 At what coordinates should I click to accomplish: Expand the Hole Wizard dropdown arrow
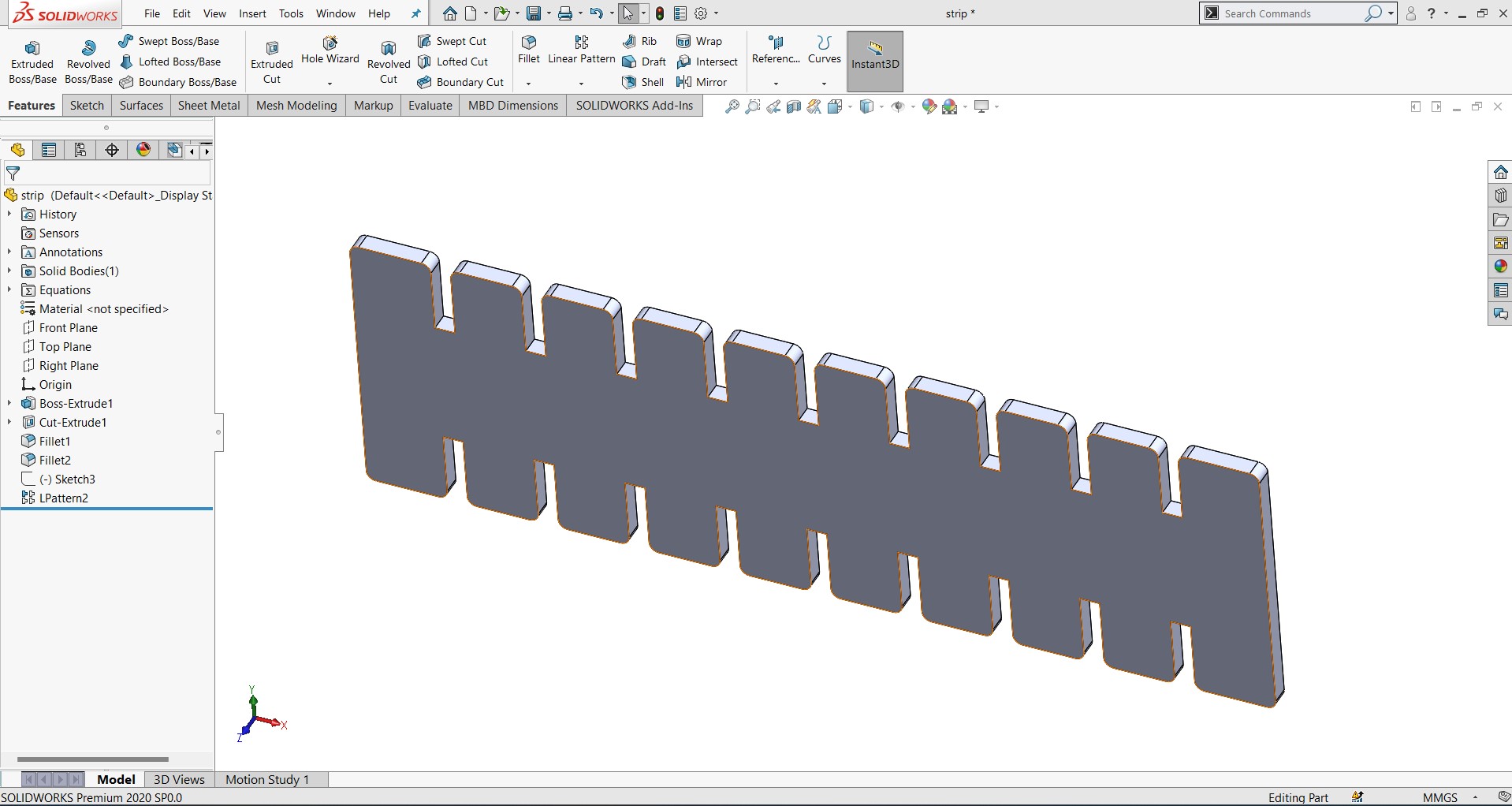point(330,83)
